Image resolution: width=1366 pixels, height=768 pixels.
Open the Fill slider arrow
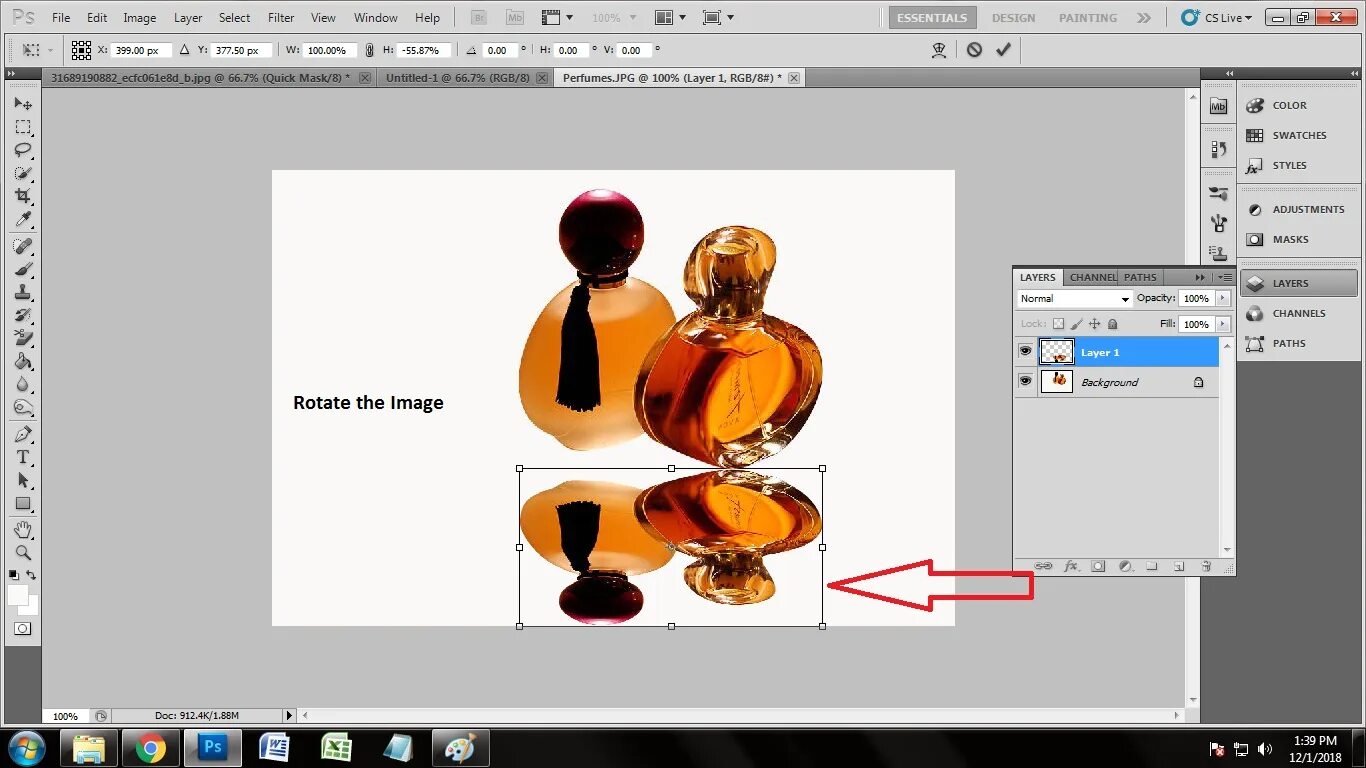coord(1222,324)
